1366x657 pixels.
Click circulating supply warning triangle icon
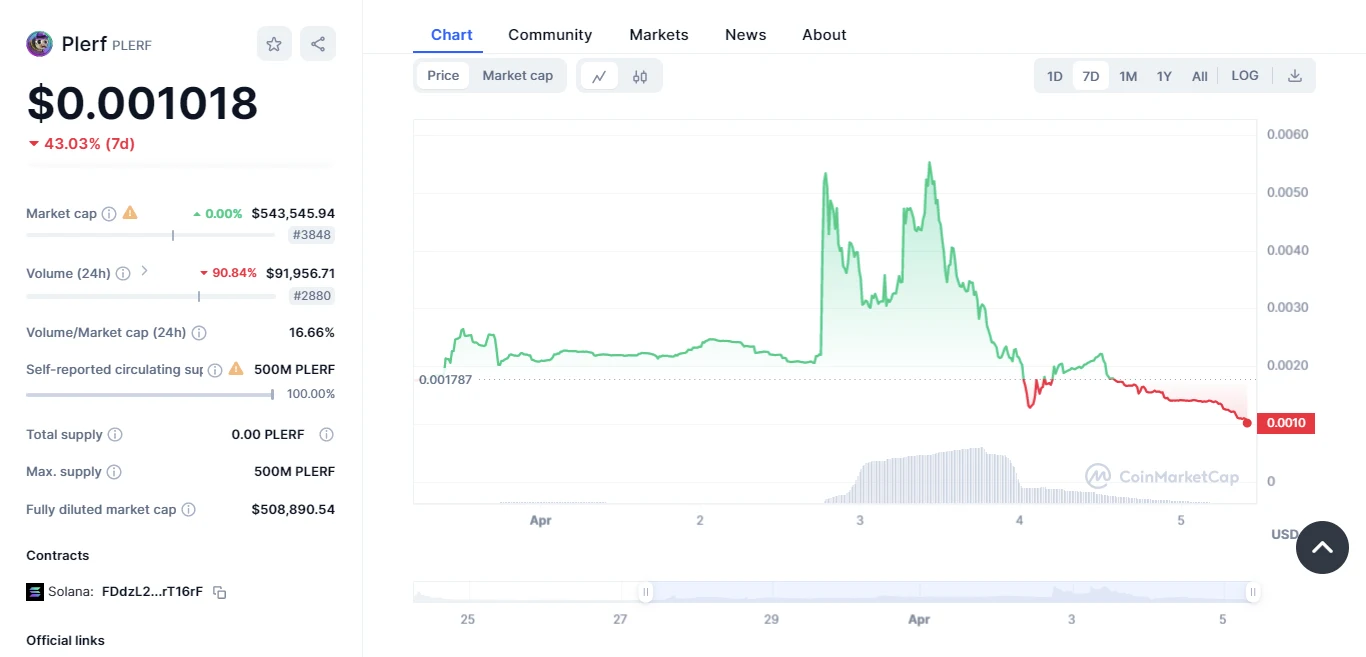(236, 369)
